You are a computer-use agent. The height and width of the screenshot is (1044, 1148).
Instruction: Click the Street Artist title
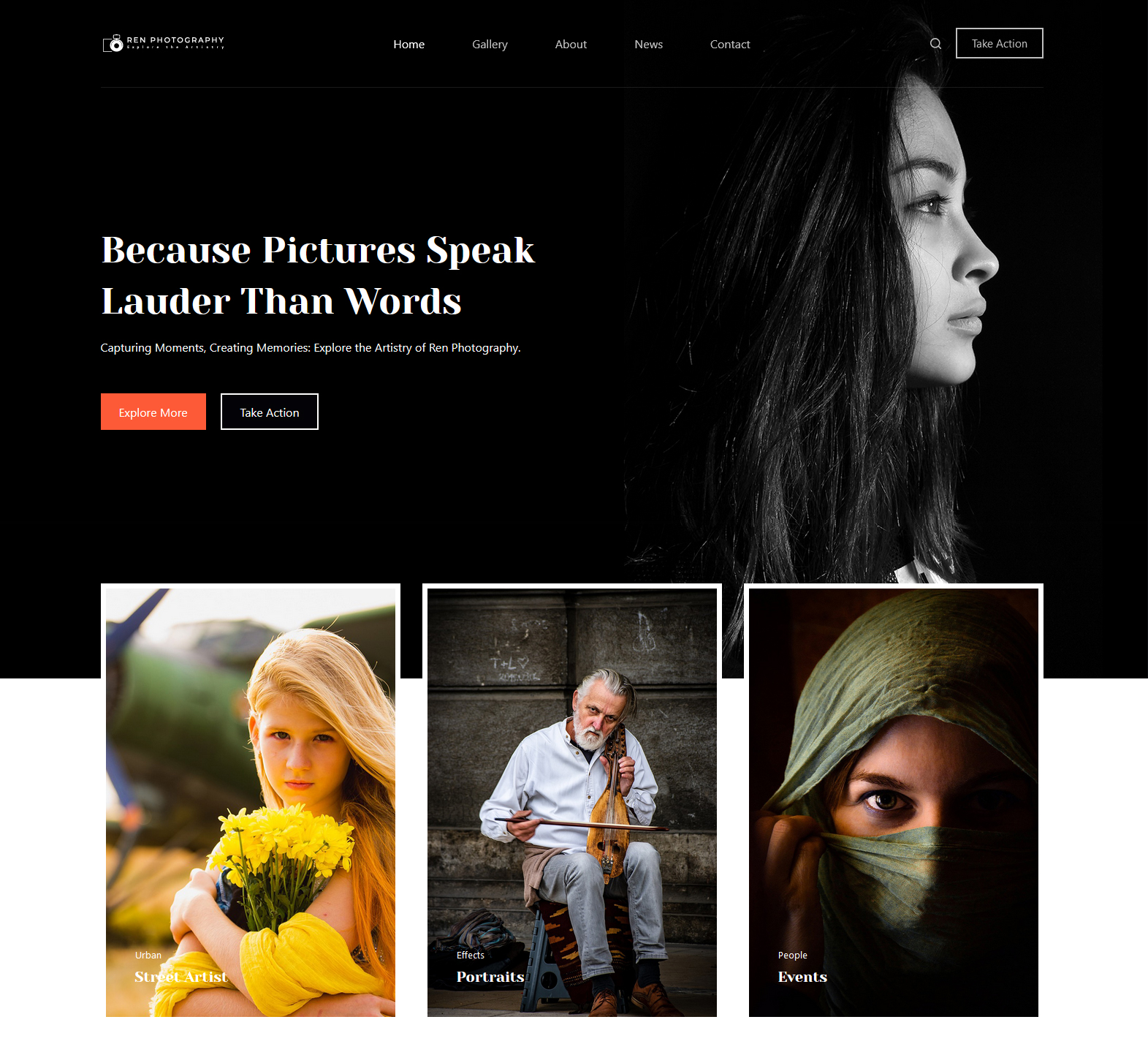(181, 977)
